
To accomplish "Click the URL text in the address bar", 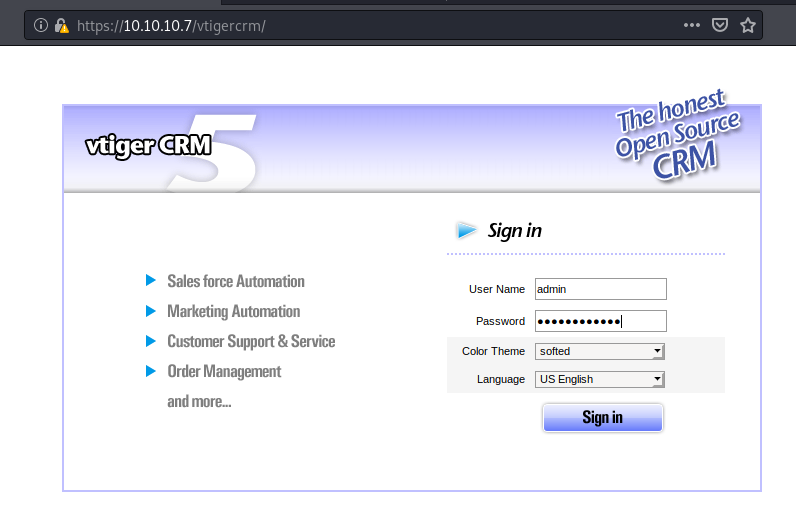I will pyautogui.click(x=171, y=25).
